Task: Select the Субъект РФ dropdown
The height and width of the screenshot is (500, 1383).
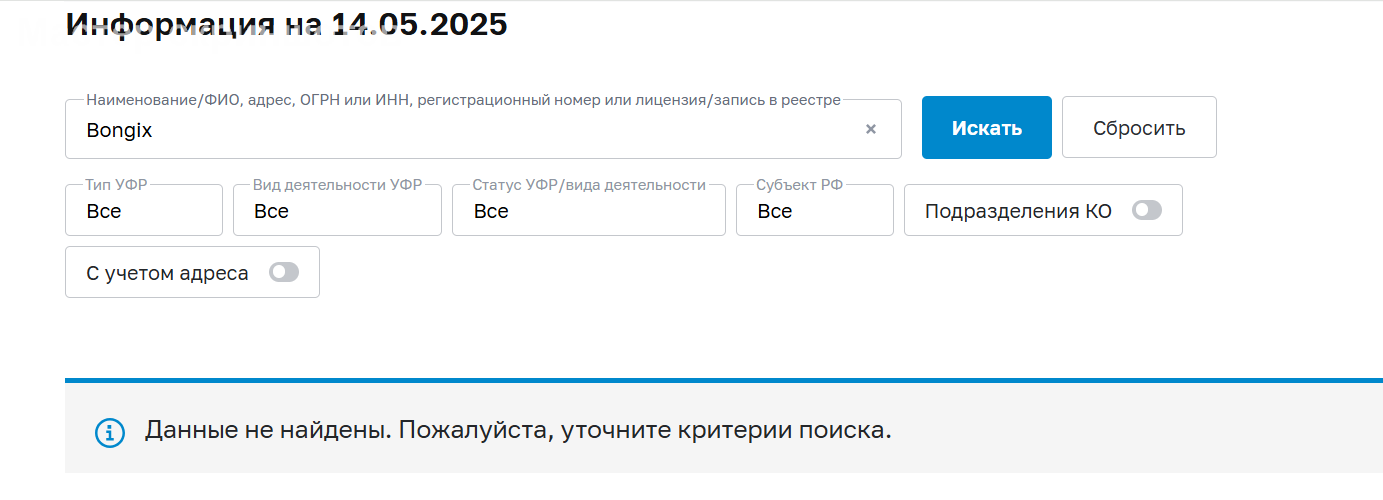Action: point(814,211)
